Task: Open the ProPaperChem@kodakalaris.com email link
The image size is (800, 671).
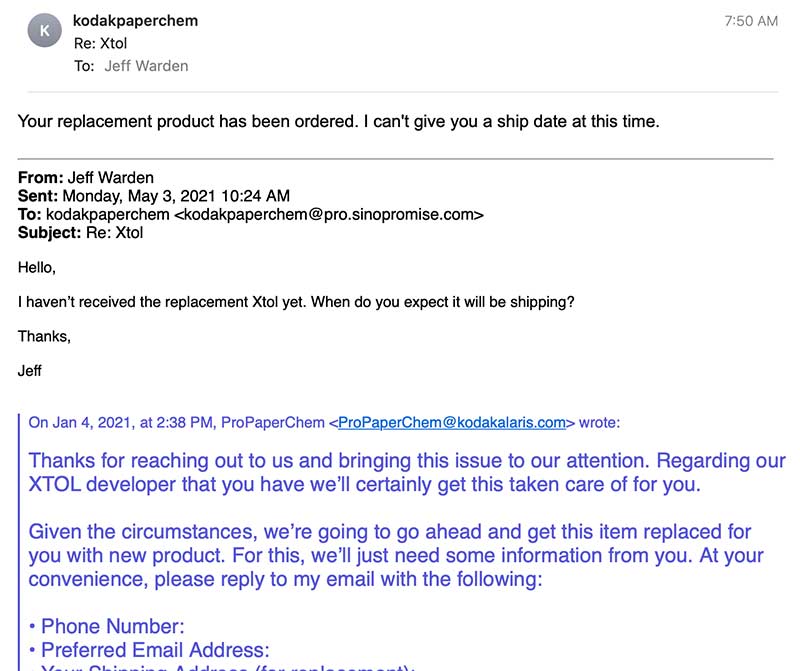Action: coord(452,423)
